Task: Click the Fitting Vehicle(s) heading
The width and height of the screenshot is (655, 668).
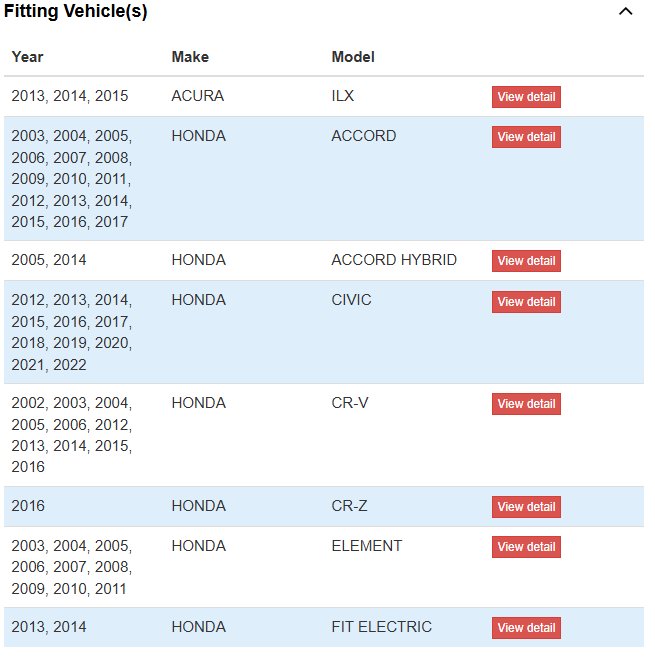Action: click(75, 11)
